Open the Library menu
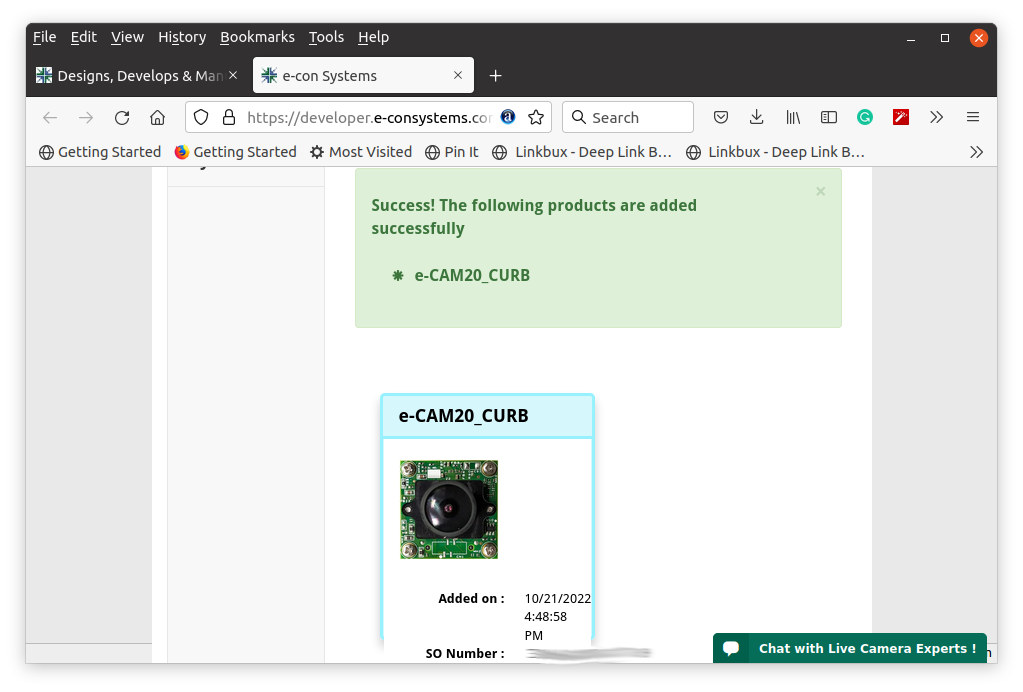Viewport: 1023px width, 692px height. [793, 117]
